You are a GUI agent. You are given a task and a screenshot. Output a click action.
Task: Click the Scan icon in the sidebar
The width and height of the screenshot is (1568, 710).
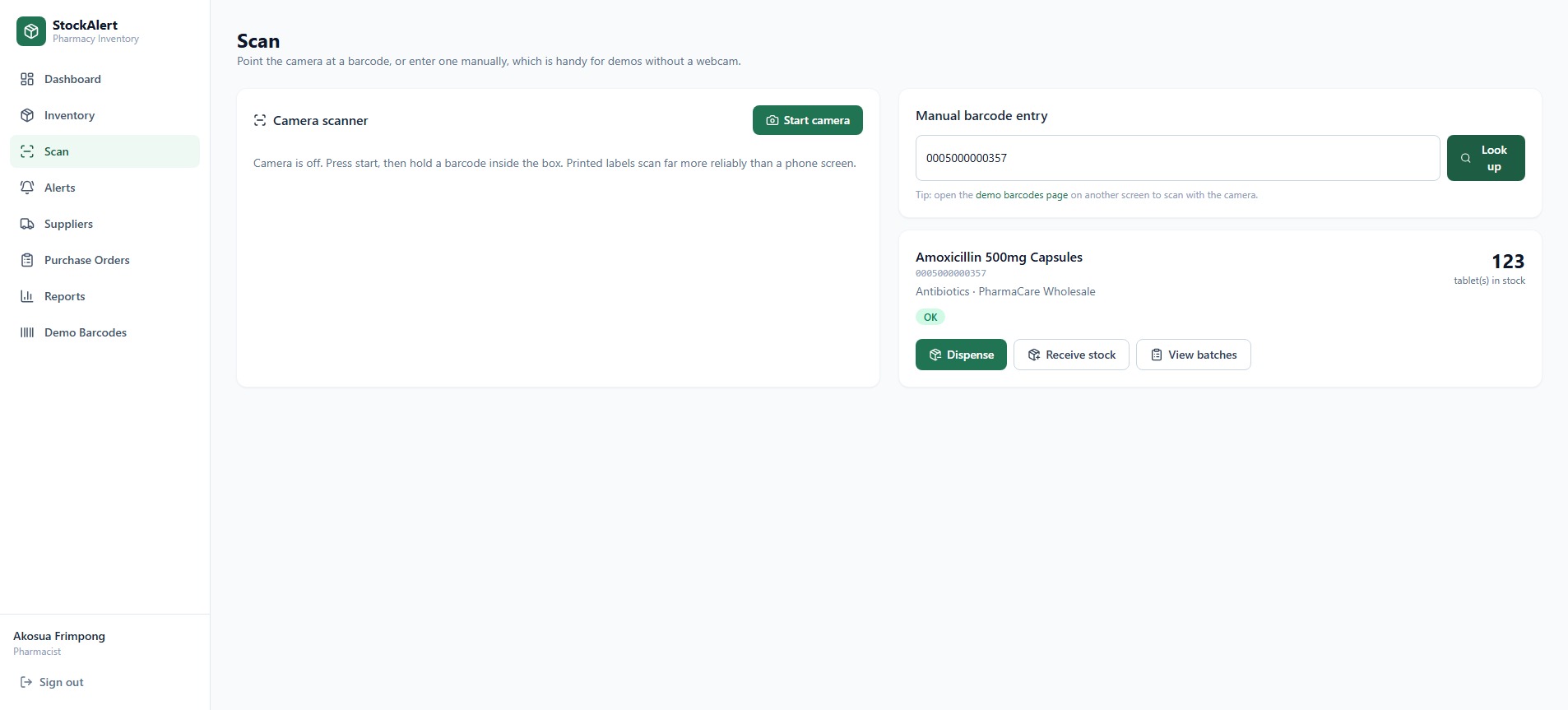27,151
